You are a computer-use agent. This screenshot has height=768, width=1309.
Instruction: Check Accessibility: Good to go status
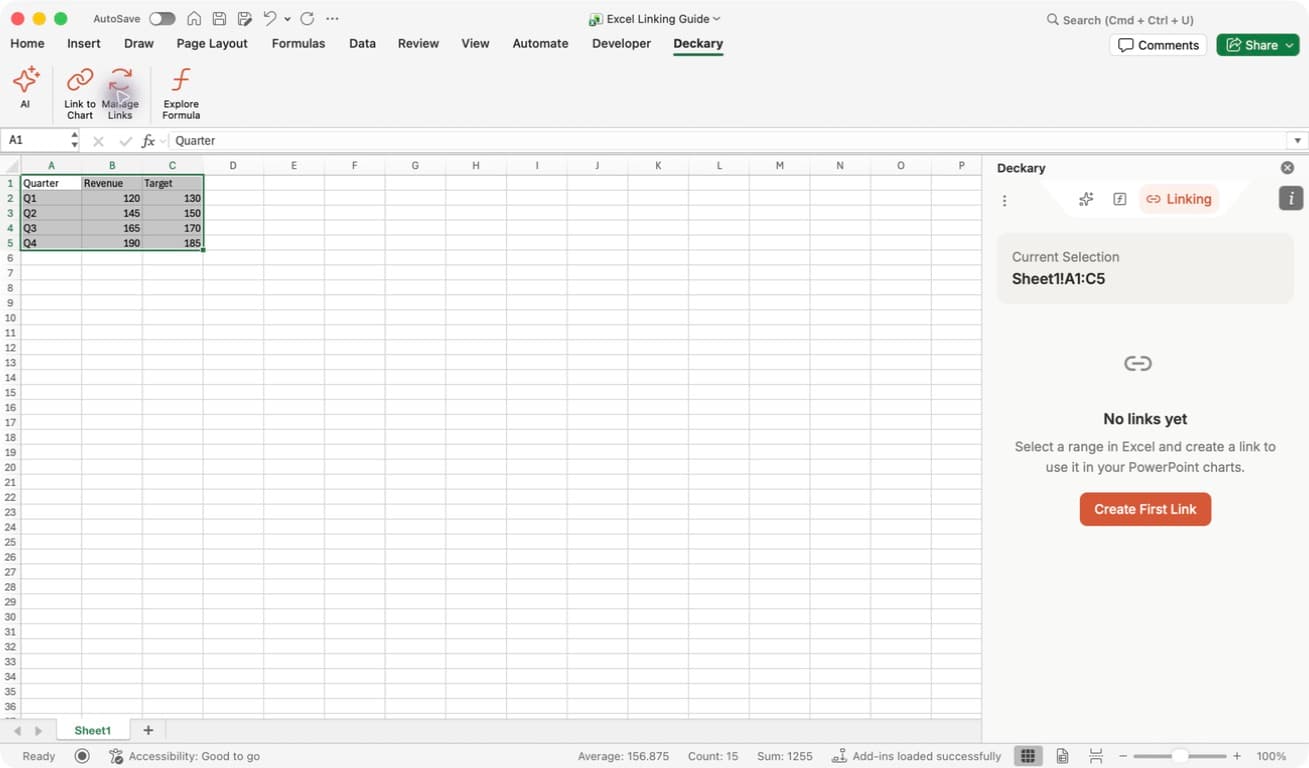pos(184,756)
